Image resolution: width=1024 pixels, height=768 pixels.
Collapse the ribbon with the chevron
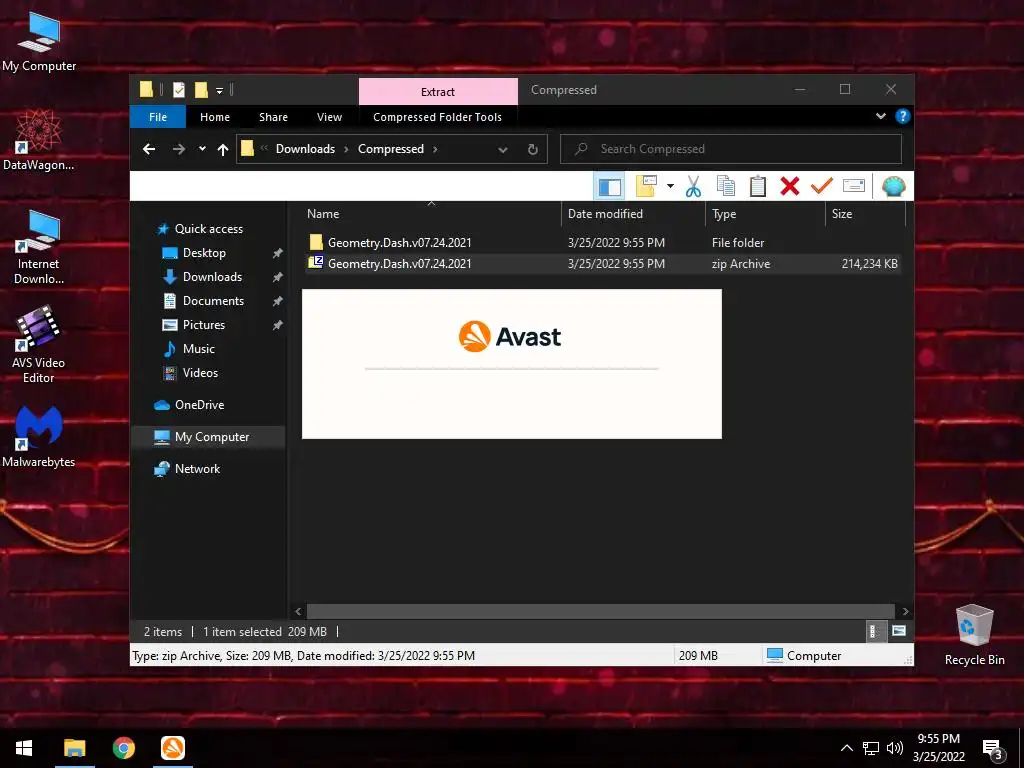click(x=881, y=116)
